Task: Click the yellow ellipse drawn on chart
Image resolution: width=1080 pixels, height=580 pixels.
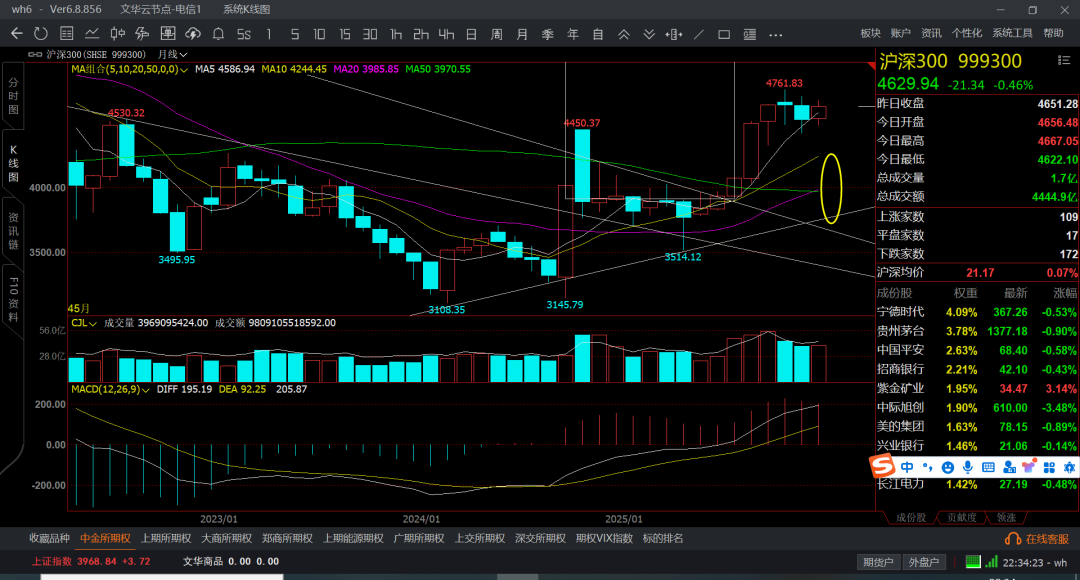Action: (831, 187)
